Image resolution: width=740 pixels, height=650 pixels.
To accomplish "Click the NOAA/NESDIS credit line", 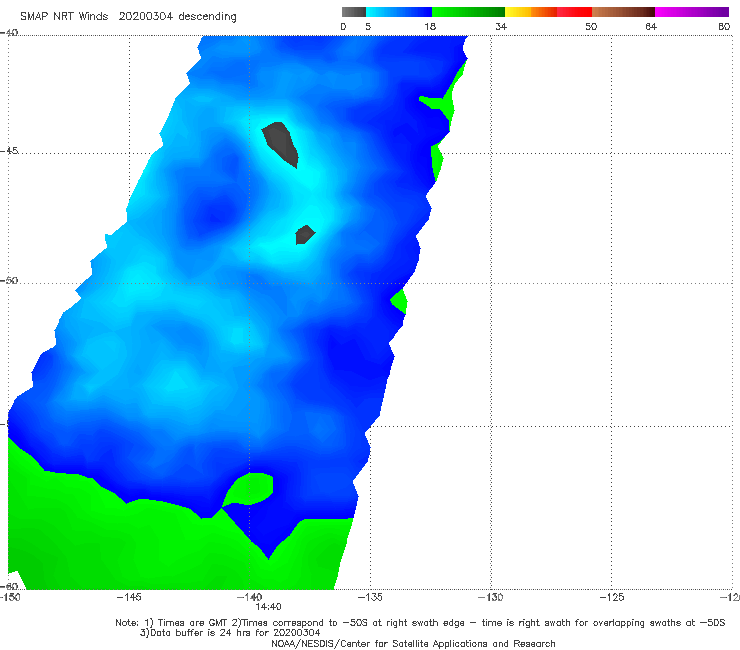I will click(x=413, y=644).
